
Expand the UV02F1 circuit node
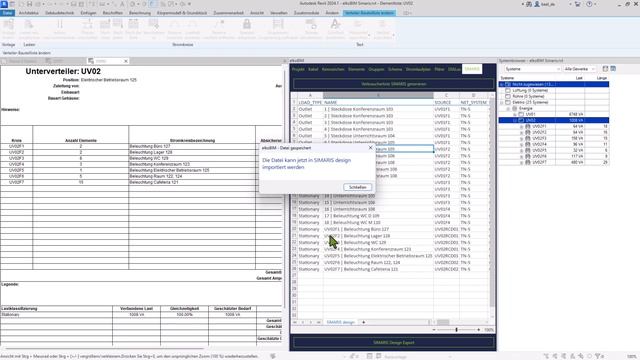522,127
